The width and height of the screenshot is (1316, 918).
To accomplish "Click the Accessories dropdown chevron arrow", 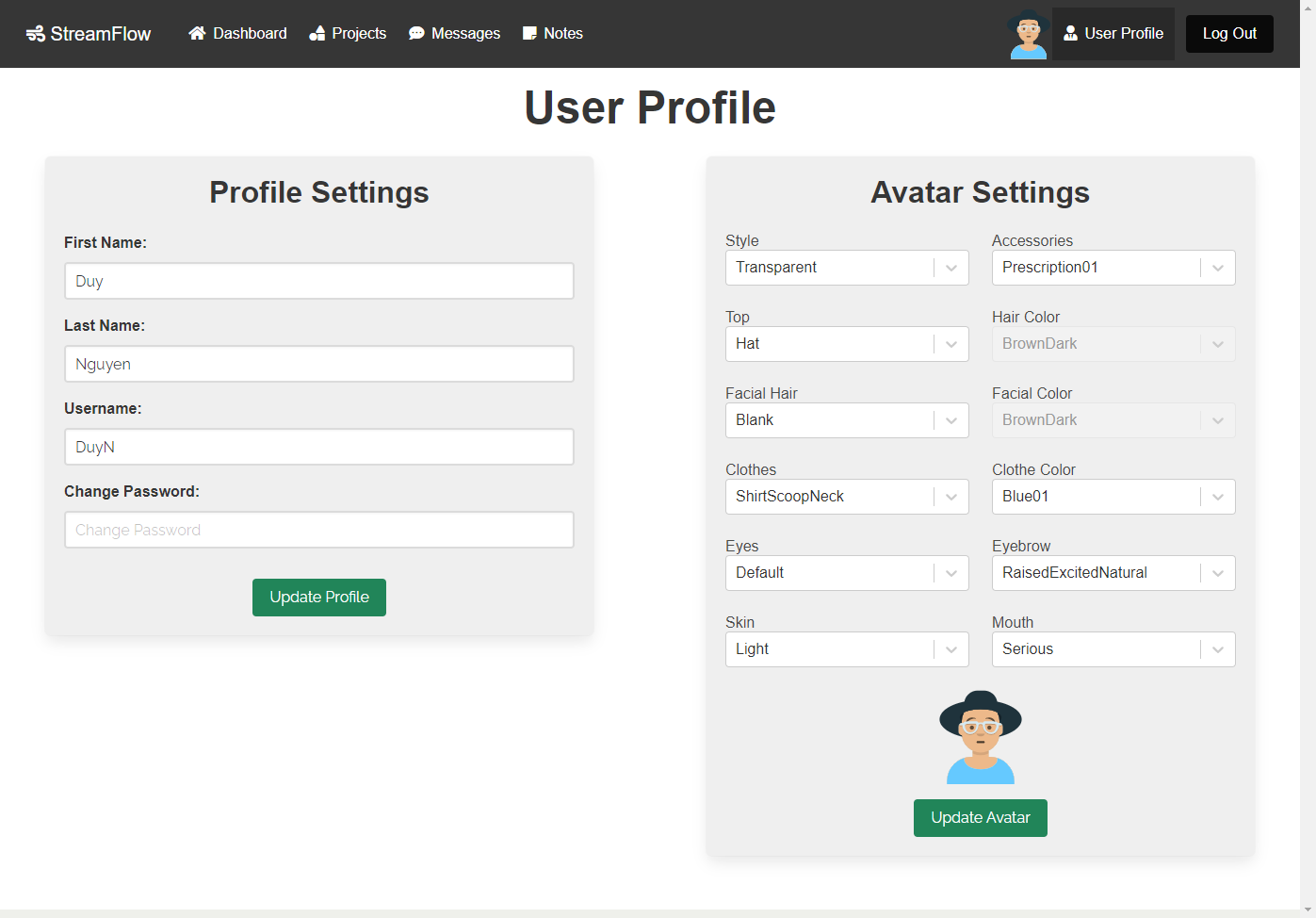I will tap(1218, 268).
